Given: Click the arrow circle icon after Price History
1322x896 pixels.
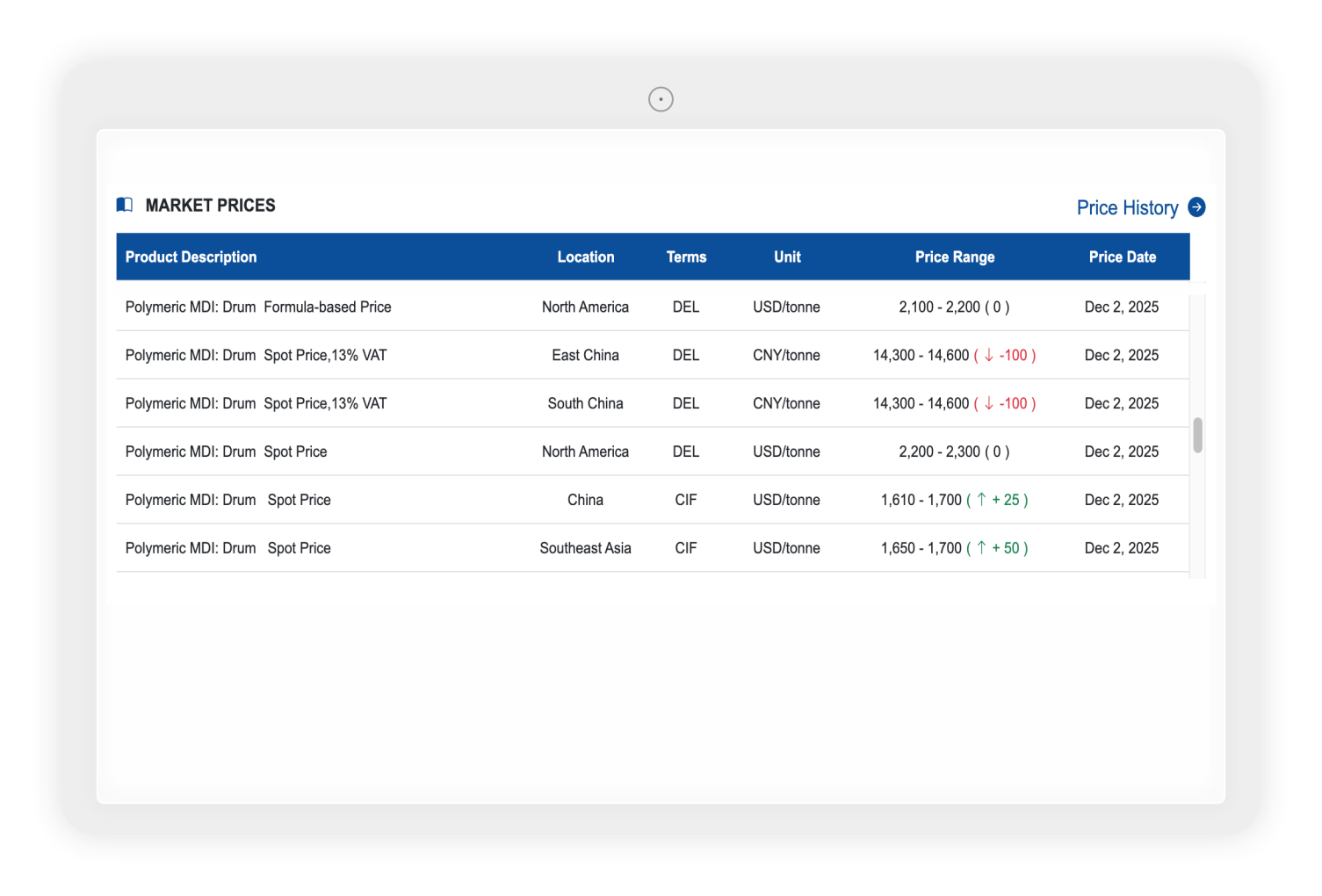Looking at the screenshot, I should pos(1196,207).
